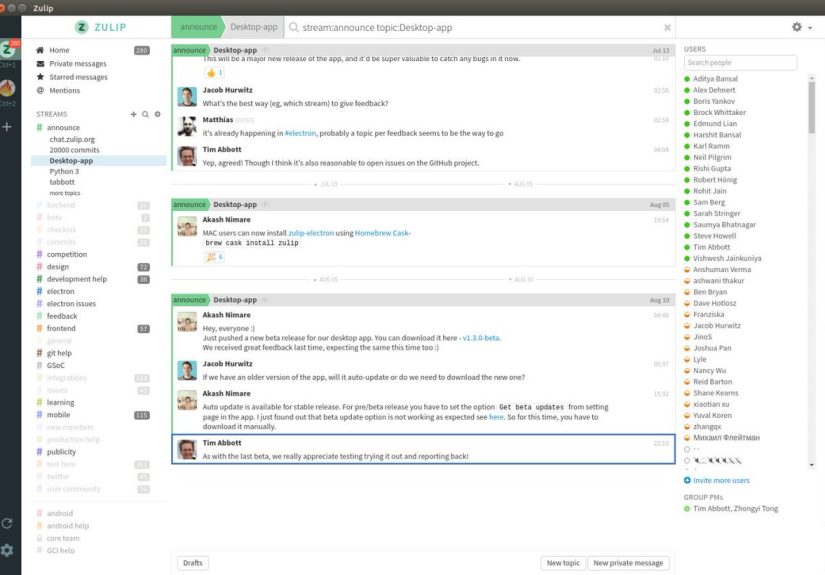Click the reload icon in left sidebar
Viewport: 825px width, 575px height.
7,523
